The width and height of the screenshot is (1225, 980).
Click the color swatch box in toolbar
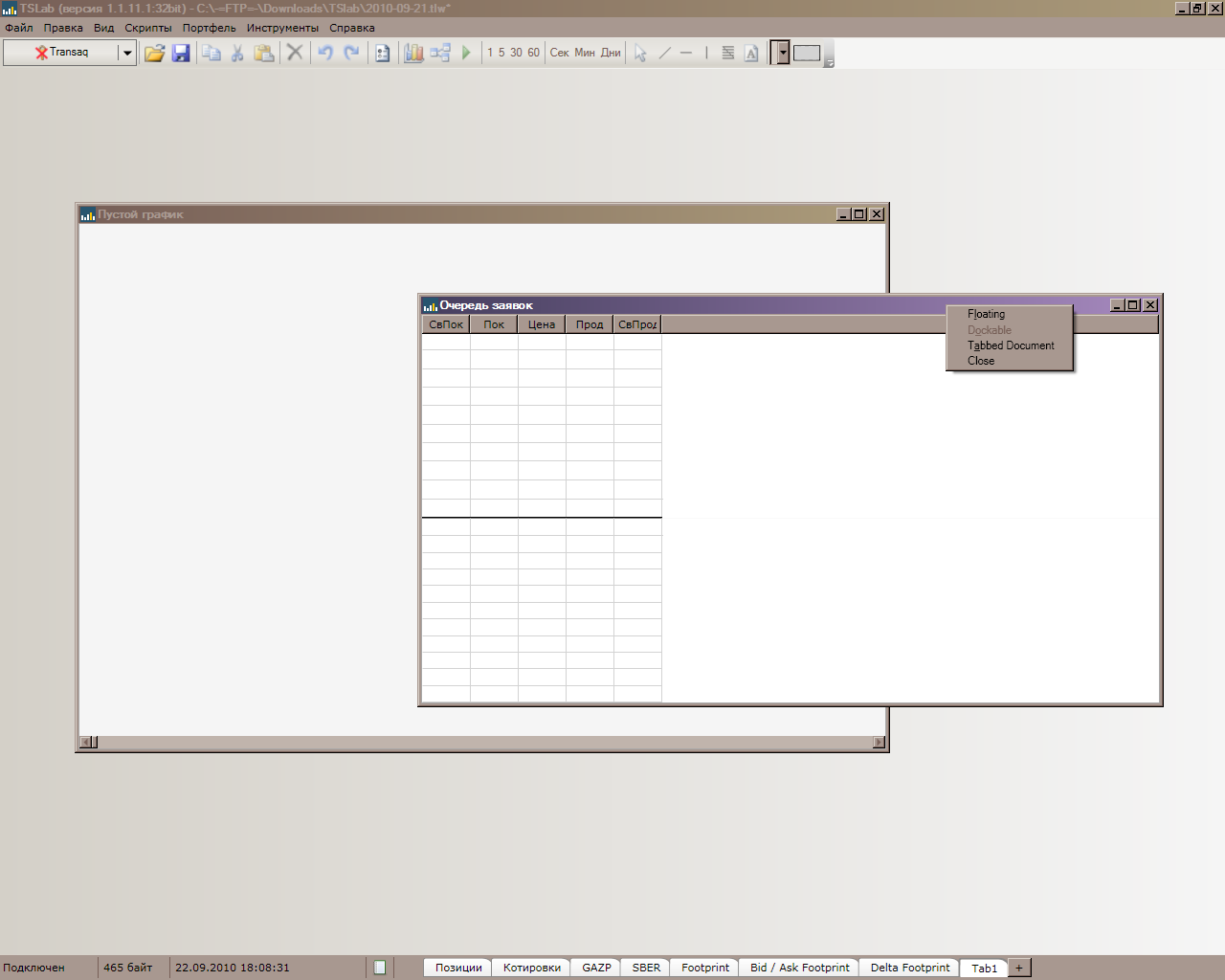tap(807, 53)
